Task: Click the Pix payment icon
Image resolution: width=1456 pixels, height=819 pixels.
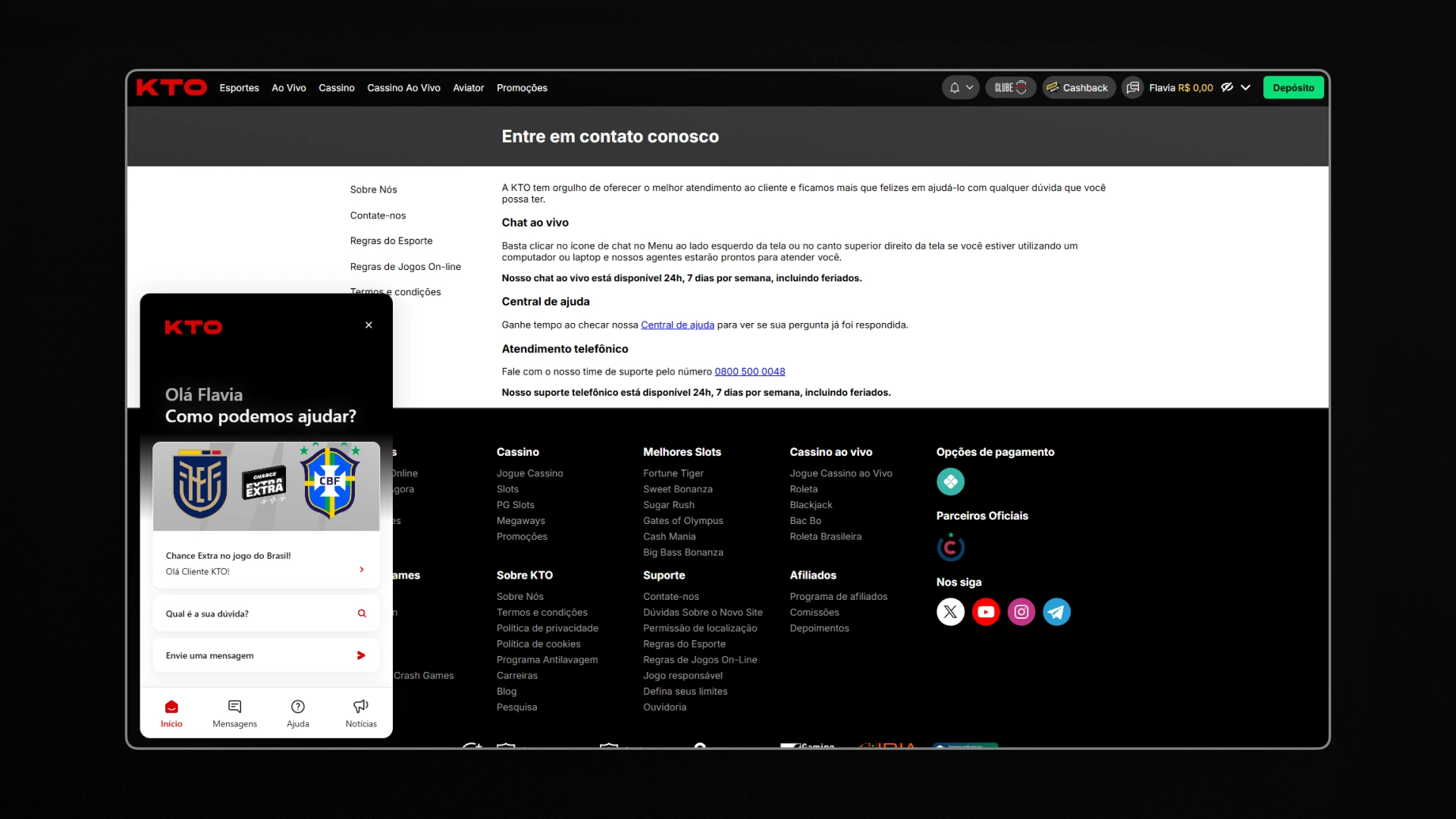Action: tap(950, 482)
